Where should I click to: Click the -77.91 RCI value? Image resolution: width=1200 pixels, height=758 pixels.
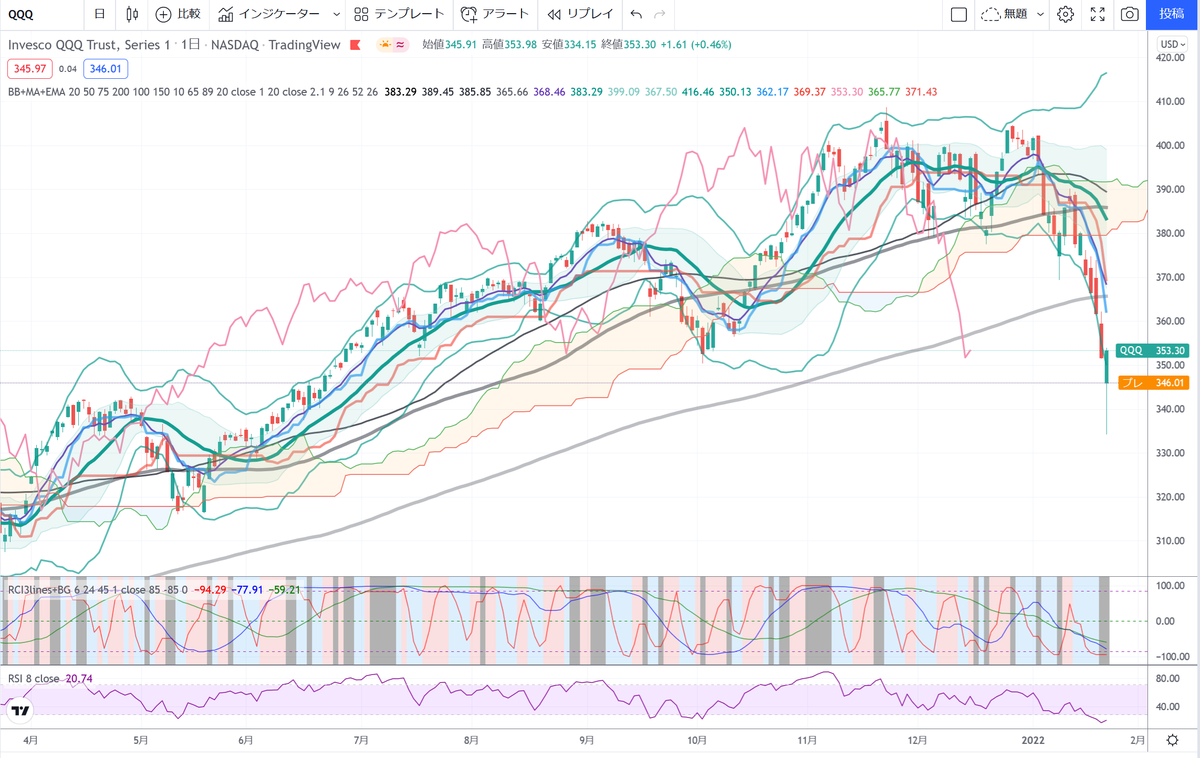point(248,590)
